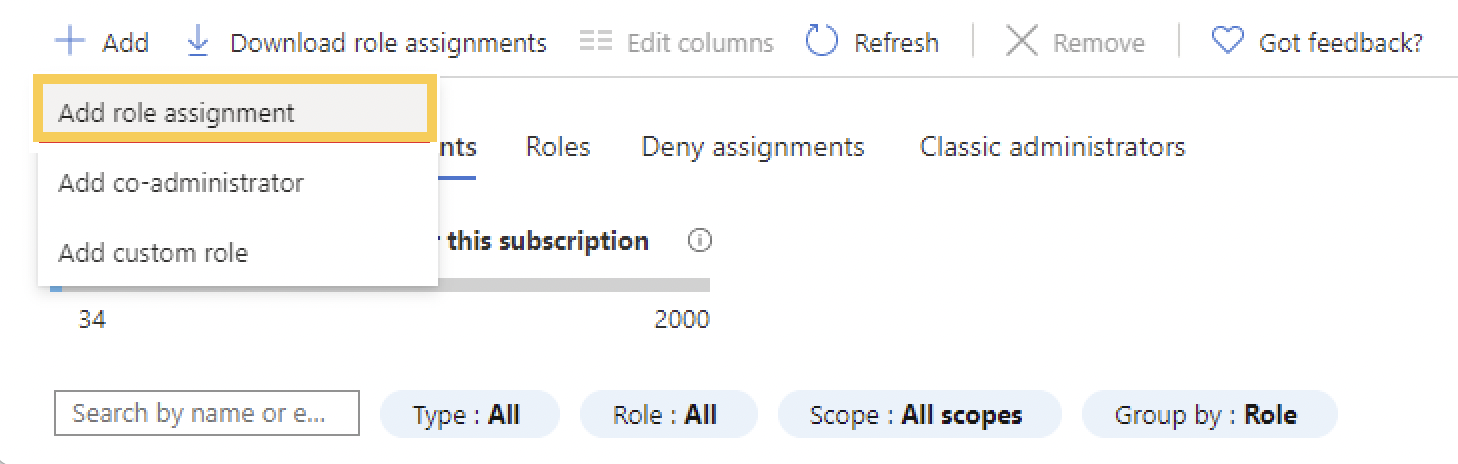Click the heart feedback icon

(x=1227, y=41)
